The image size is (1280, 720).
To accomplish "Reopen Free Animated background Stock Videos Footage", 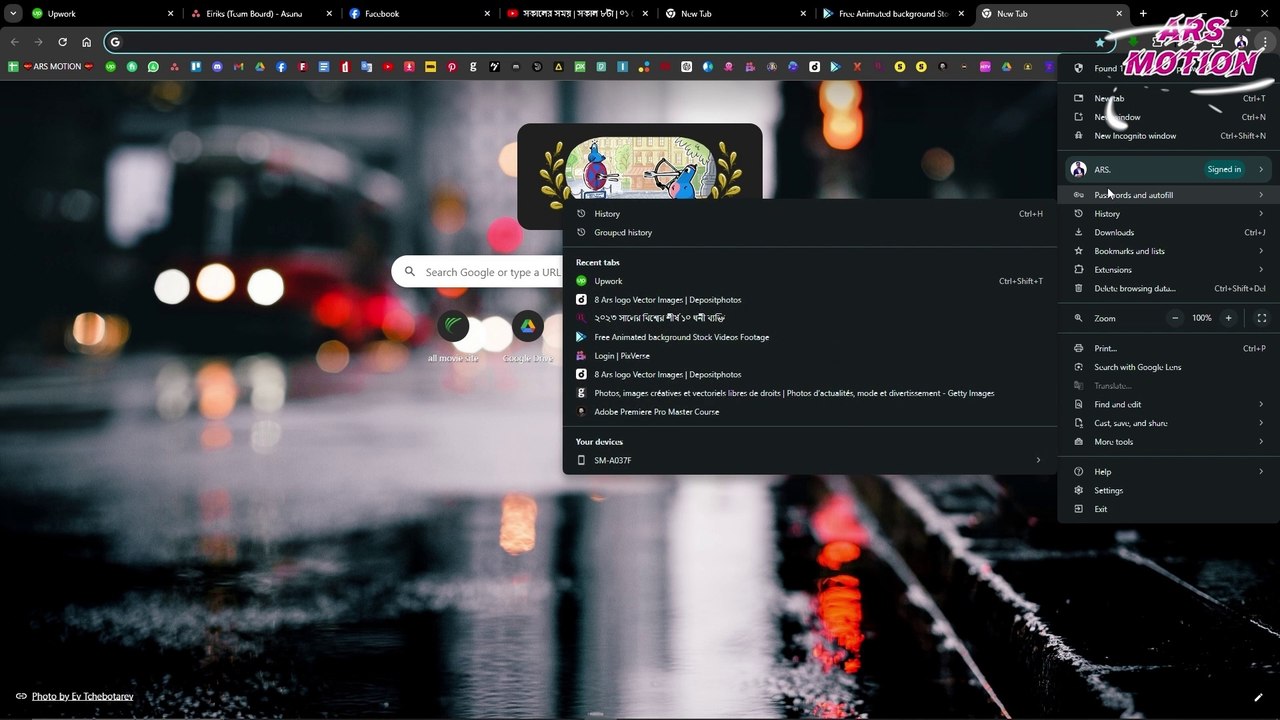I will pos(810,337).
